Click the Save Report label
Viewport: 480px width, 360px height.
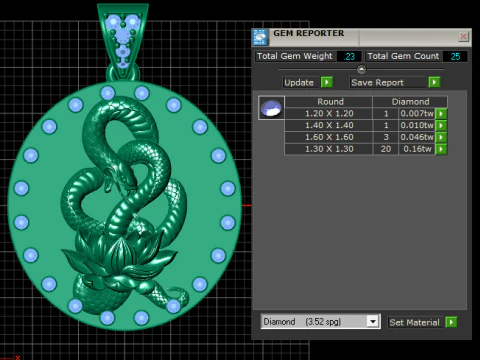pyautogui.click(x=377, y=83)
